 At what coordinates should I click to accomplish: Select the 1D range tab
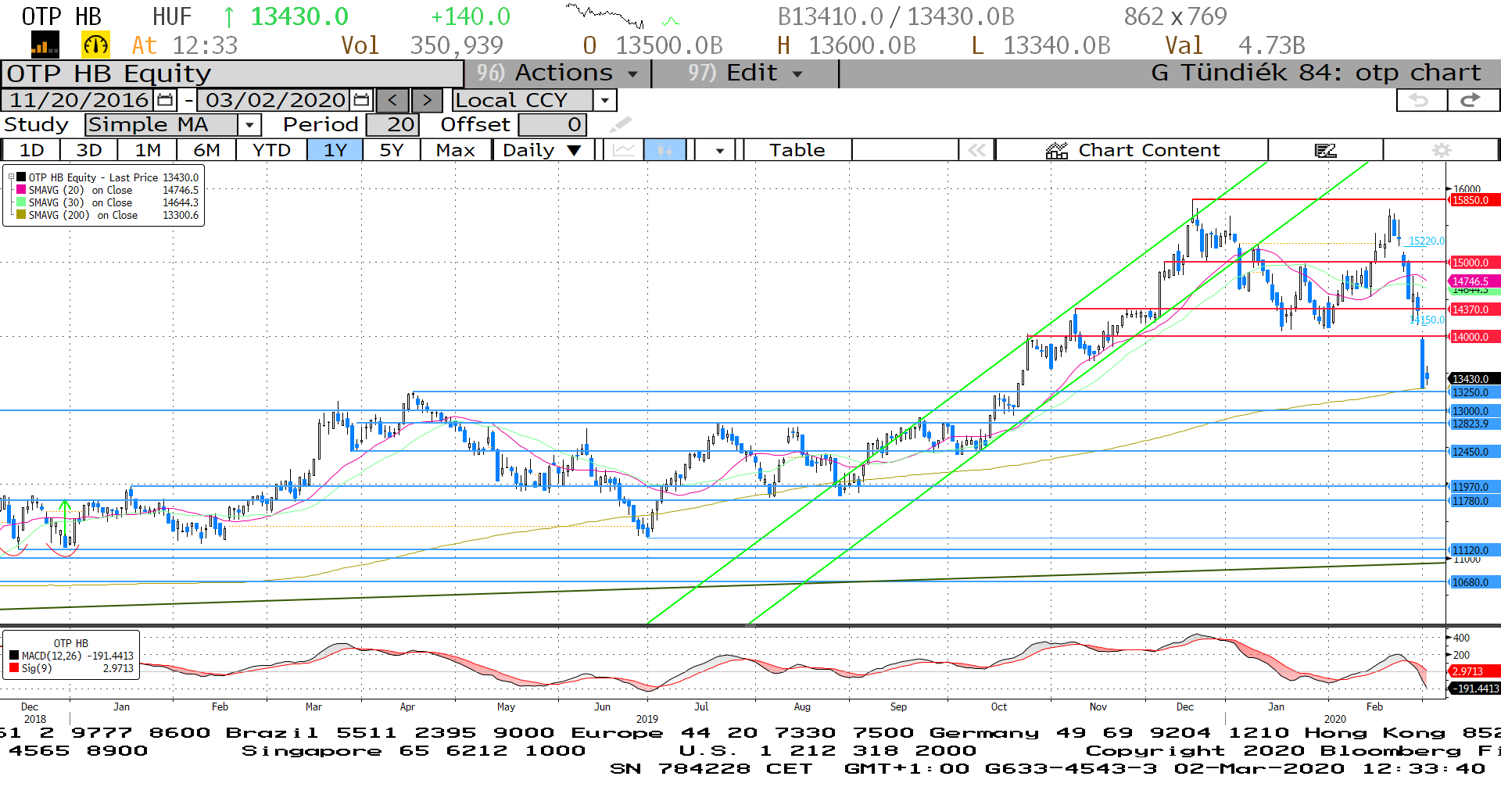coord(31,150)
